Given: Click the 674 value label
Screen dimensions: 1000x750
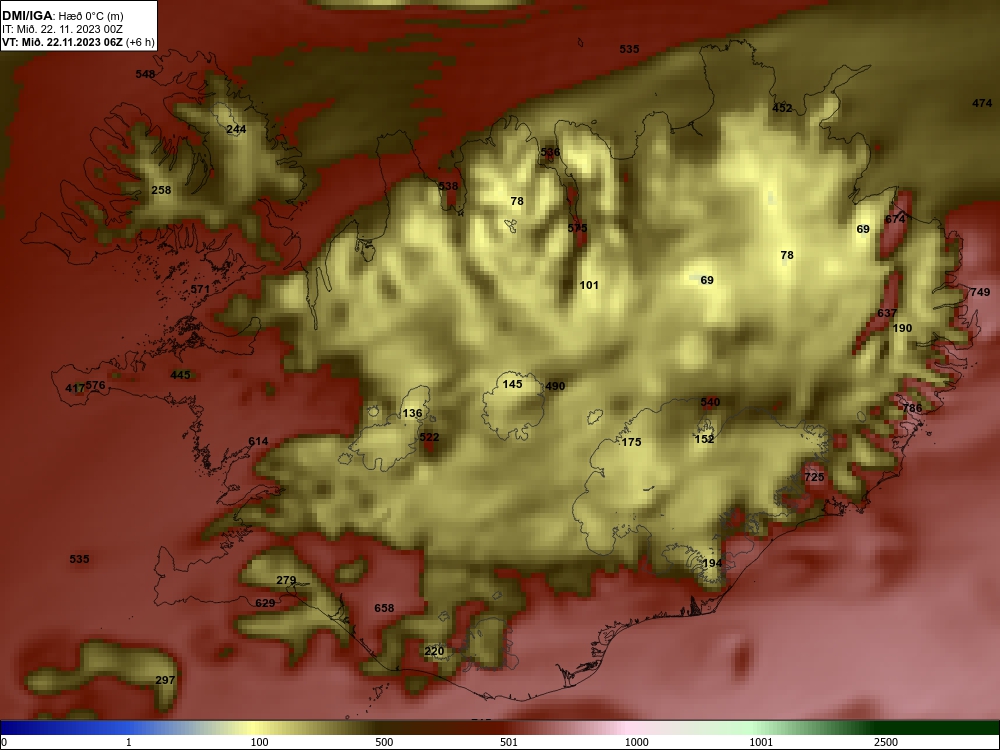Looking at the screenshot, I should coord(895,219).
